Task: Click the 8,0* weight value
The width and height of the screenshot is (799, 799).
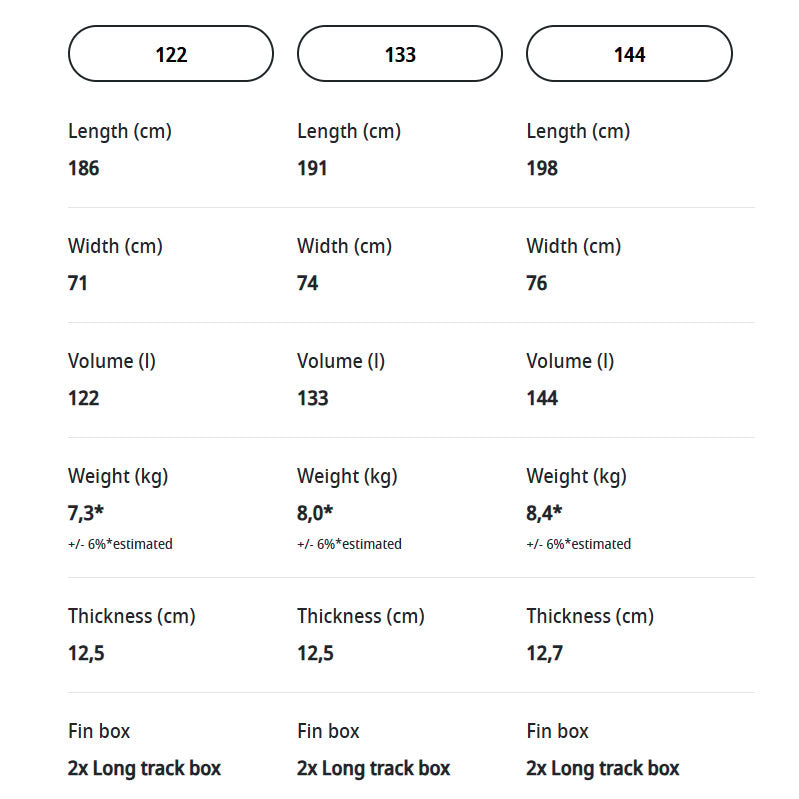Action: [315, 512]
